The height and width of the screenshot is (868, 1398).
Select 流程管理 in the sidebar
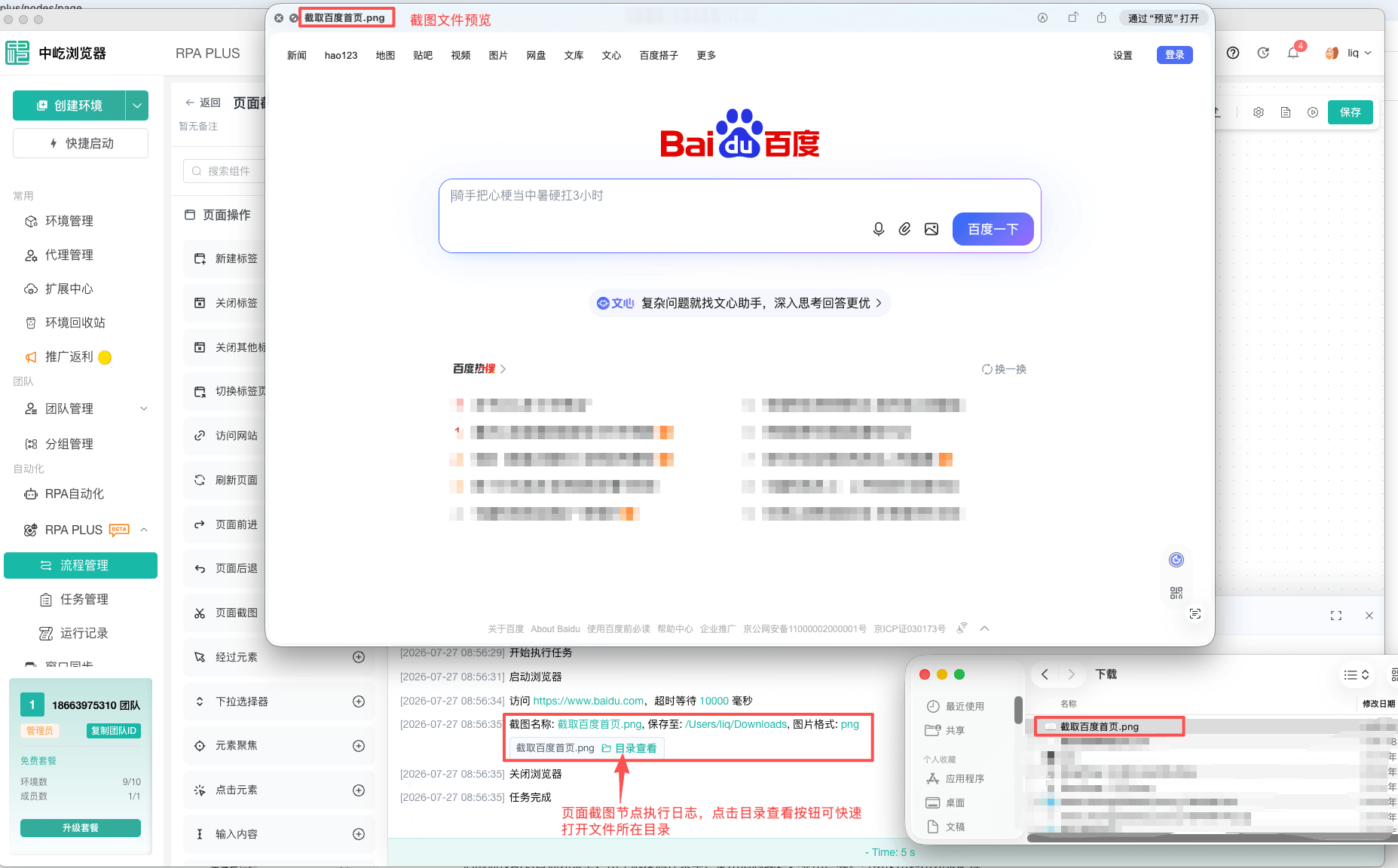(81, 565)
